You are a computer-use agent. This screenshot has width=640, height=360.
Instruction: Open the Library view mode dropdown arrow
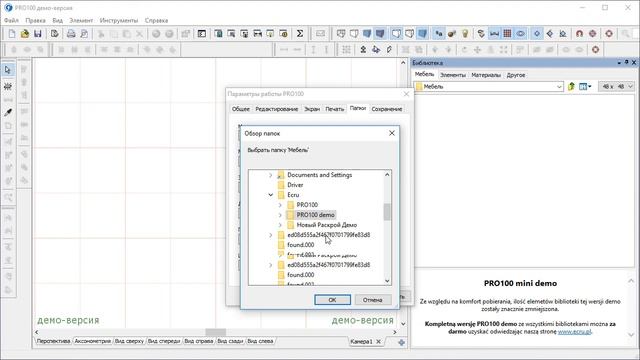tap(589, 87)
